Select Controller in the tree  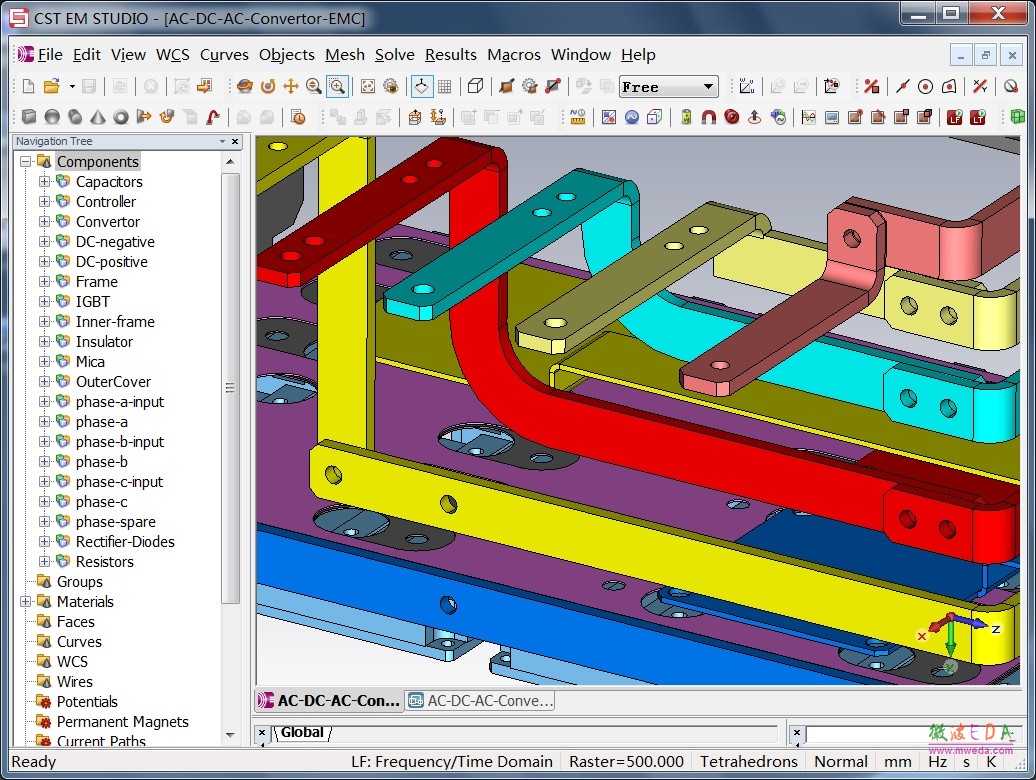click(x=106, y=202)
